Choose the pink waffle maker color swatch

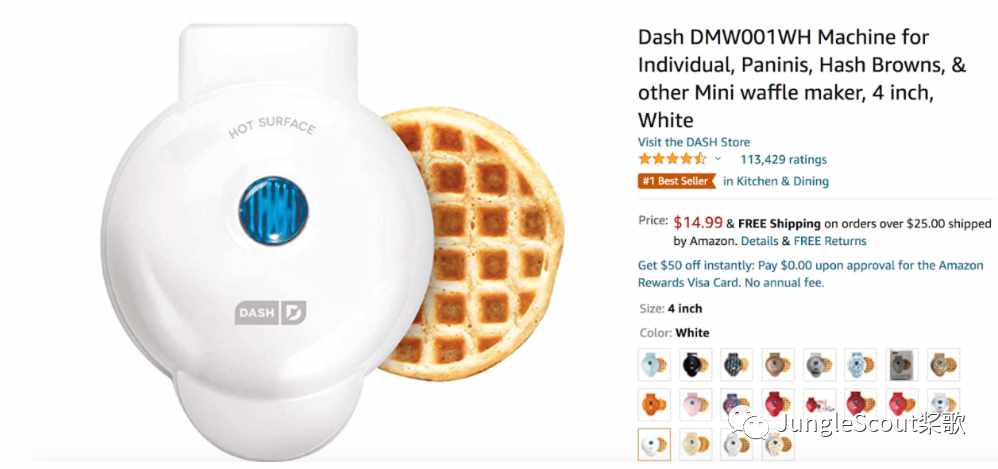point(696,404)
